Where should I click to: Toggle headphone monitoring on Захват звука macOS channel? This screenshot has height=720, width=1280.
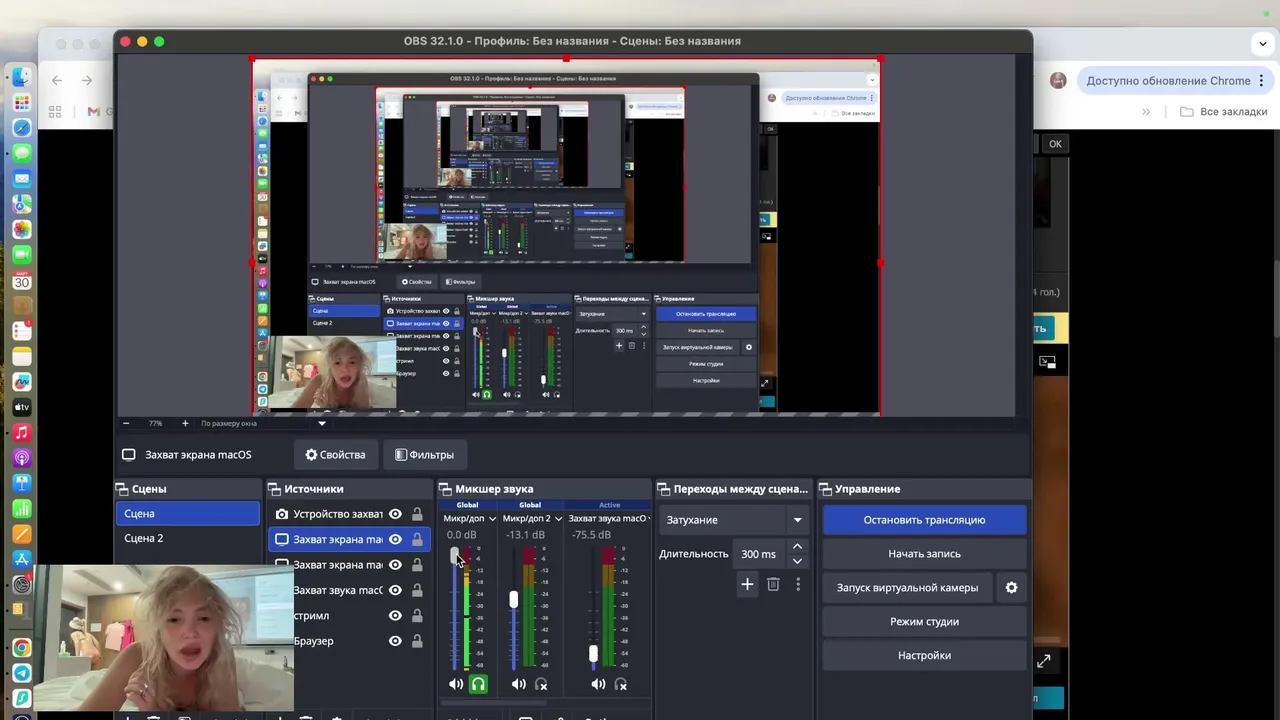621,684
